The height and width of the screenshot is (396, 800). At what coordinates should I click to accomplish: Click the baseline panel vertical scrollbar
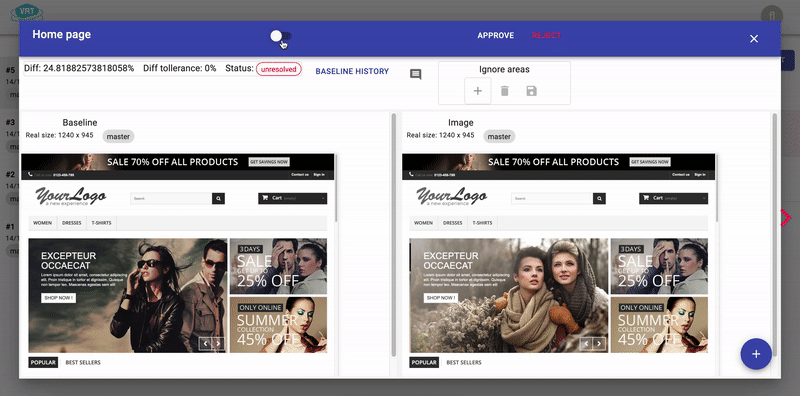[x=393, y=235]
